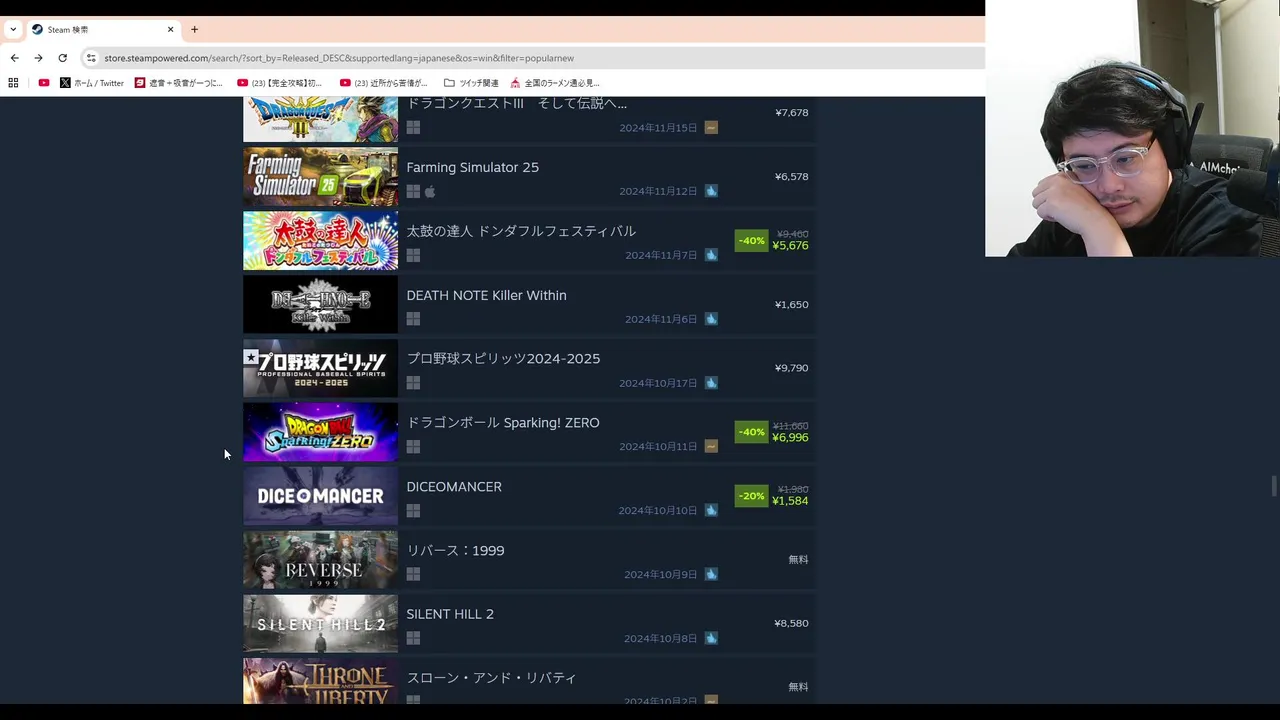Open Farming Simulator 25 thumbnail
This screenshot has height=720, width=1280.
click(x=320, y=177)
